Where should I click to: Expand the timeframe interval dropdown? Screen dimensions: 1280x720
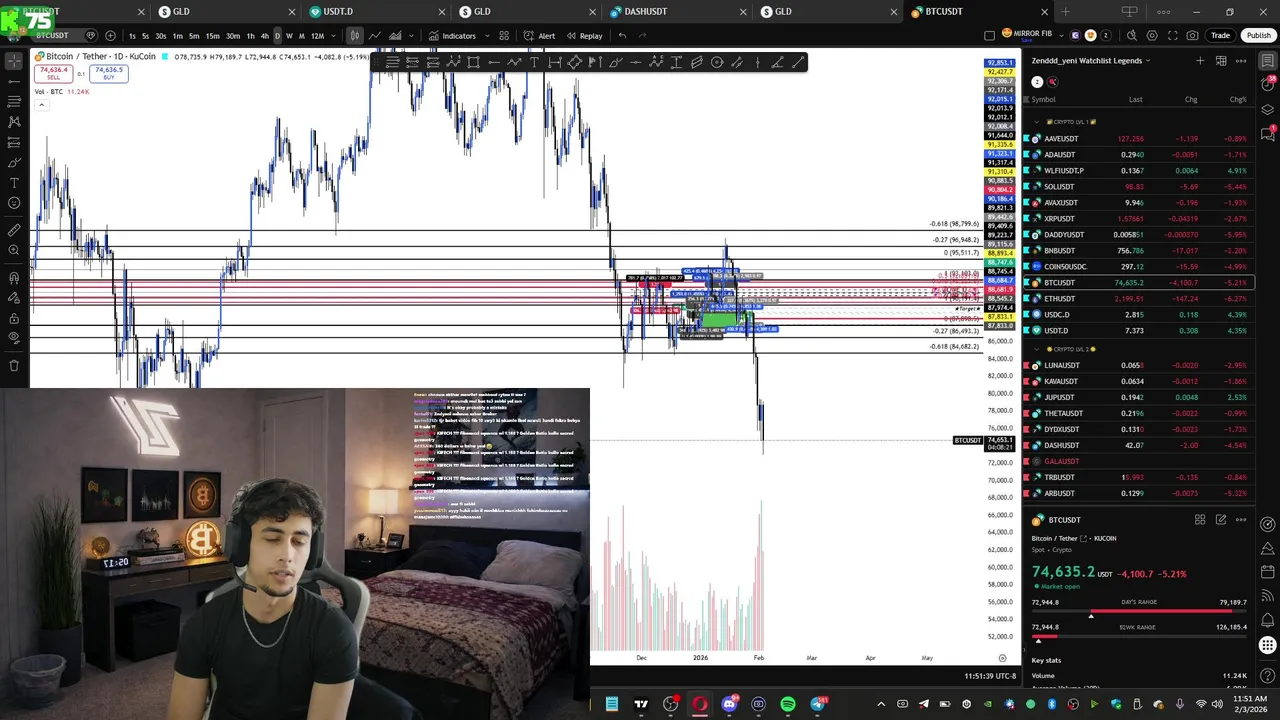[x=334, y=36]
